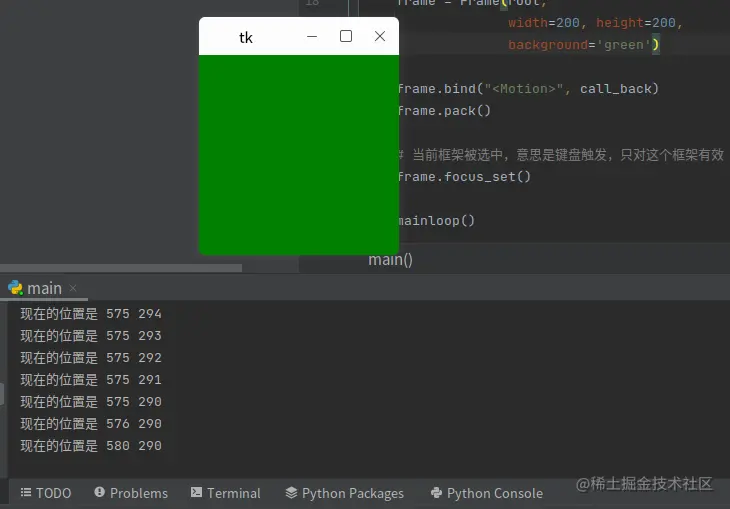Click output line '575 294'
730x509 pixels.
click(x=91, y=313)
